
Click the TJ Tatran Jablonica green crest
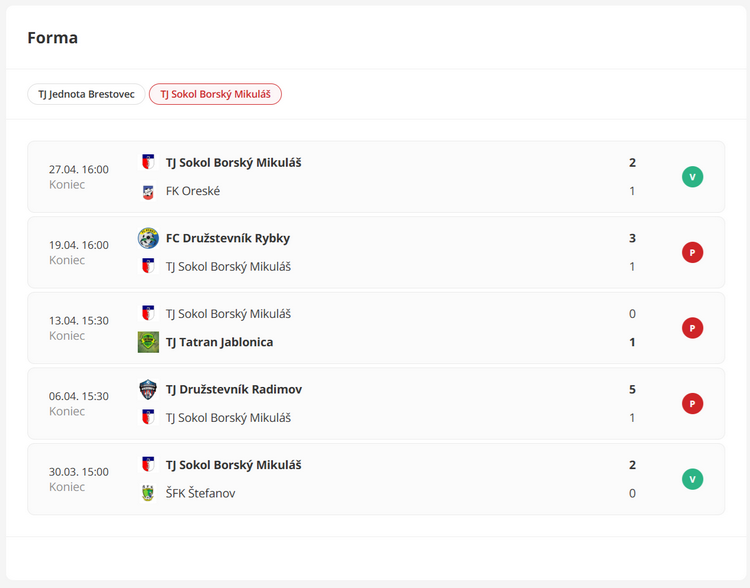[148, 342]
